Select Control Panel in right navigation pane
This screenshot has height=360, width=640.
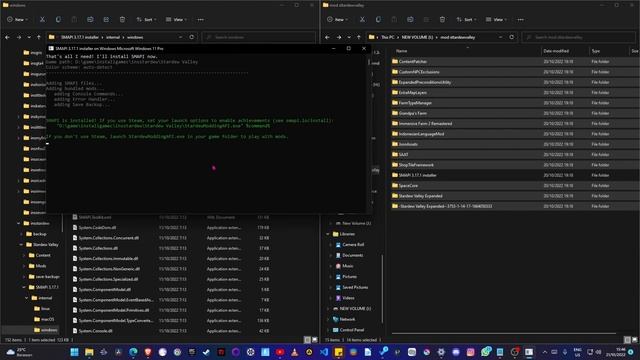348,330
